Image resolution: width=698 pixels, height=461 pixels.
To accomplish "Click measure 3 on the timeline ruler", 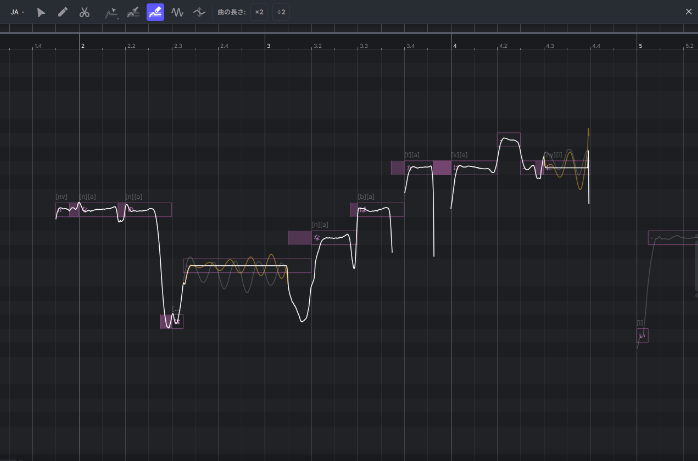I will click(x=269, y=46).
